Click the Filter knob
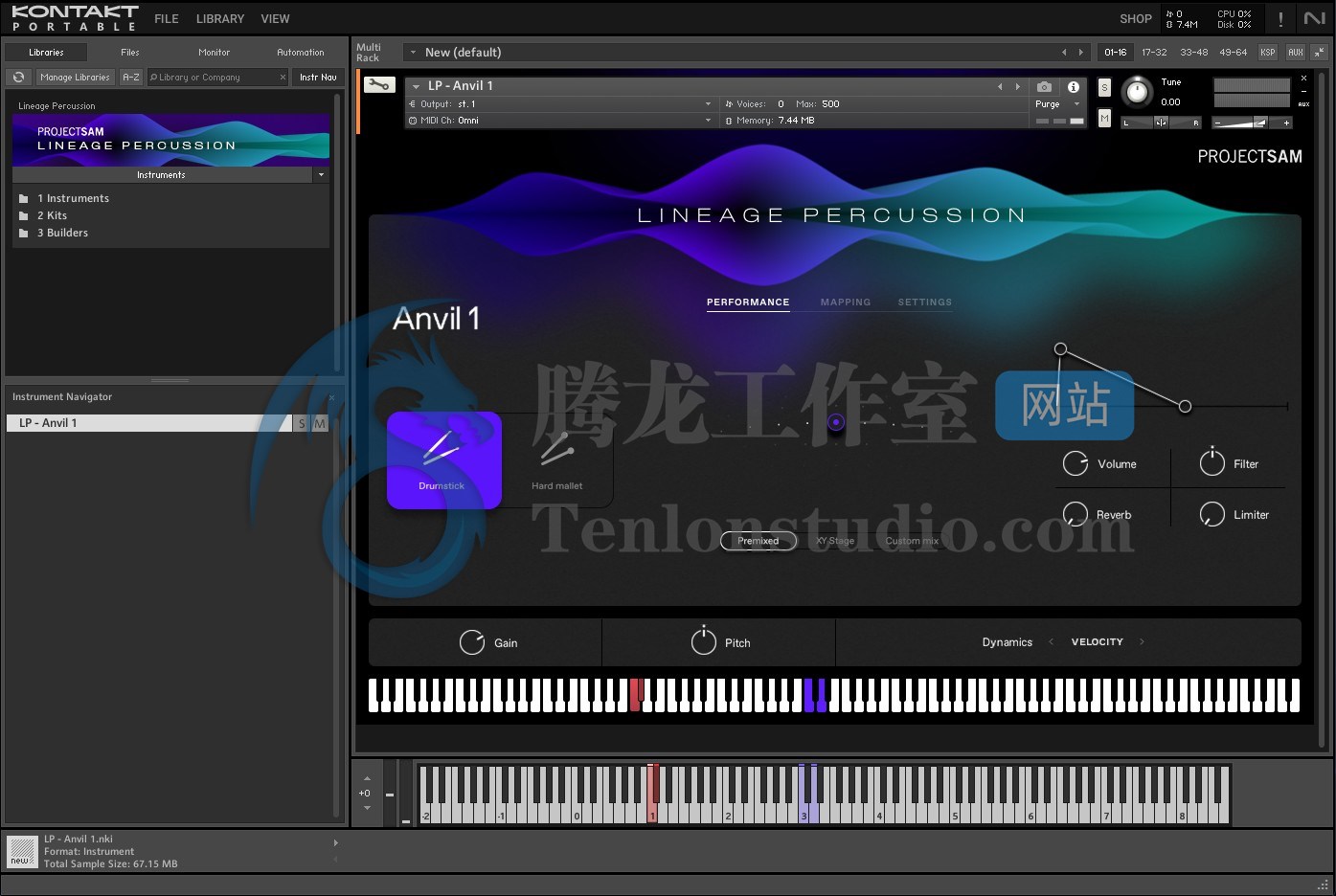The image size is (1336, 896). click(x=1212, y=463)
